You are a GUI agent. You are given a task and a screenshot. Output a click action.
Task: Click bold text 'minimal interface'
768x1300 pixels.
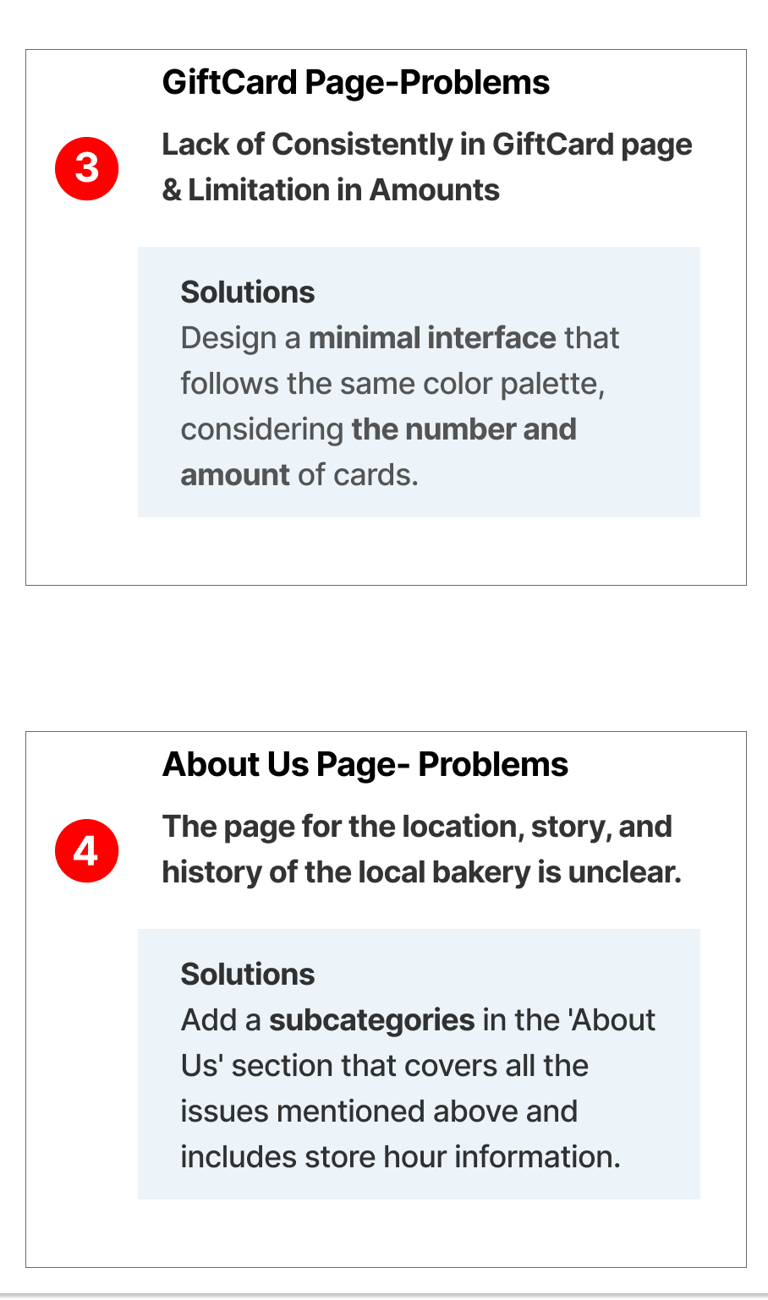(432, 338)
